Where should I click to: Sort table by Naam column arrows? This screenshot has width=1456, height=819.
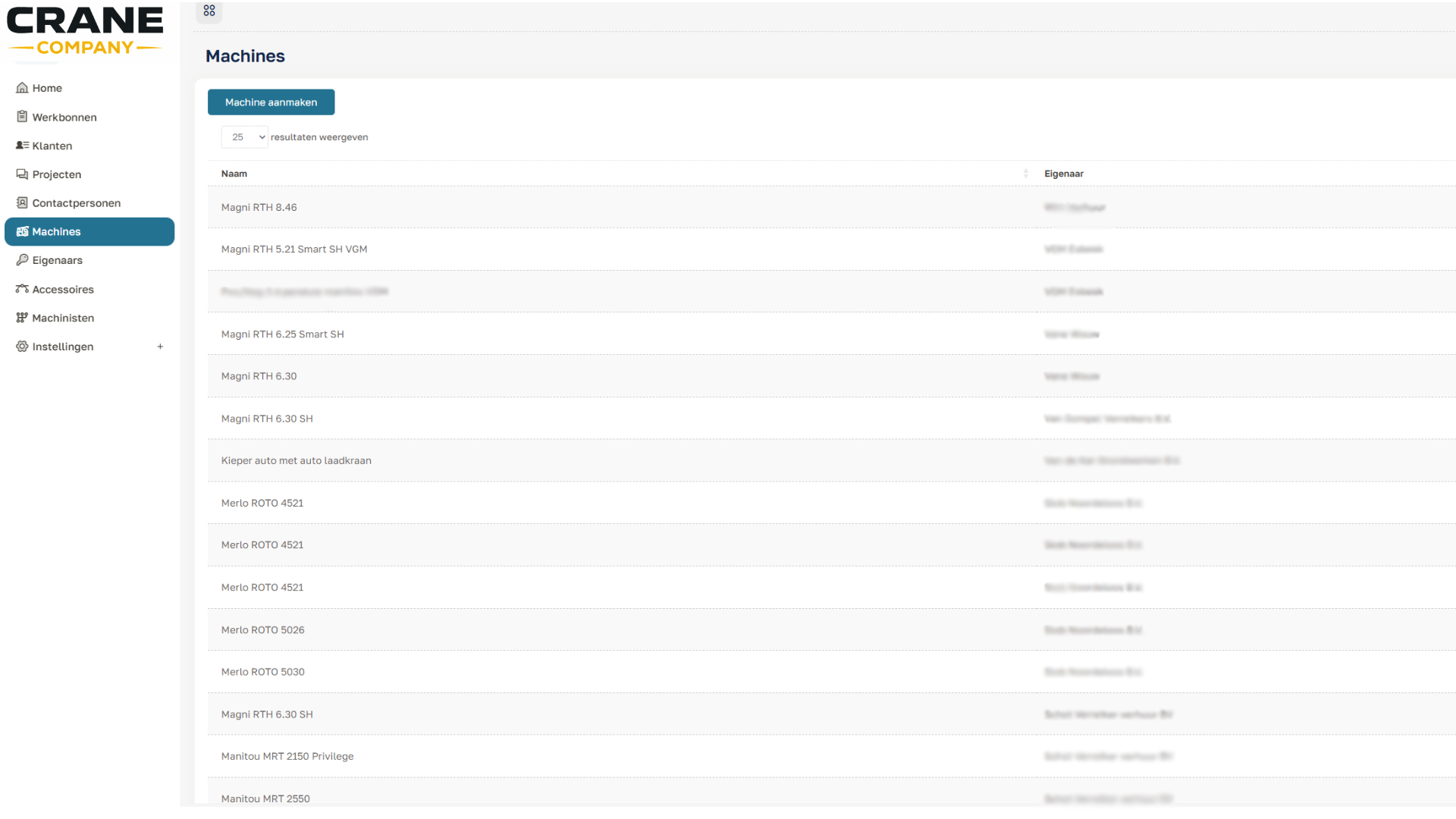pyautogui.click(x=1025, y=174)
